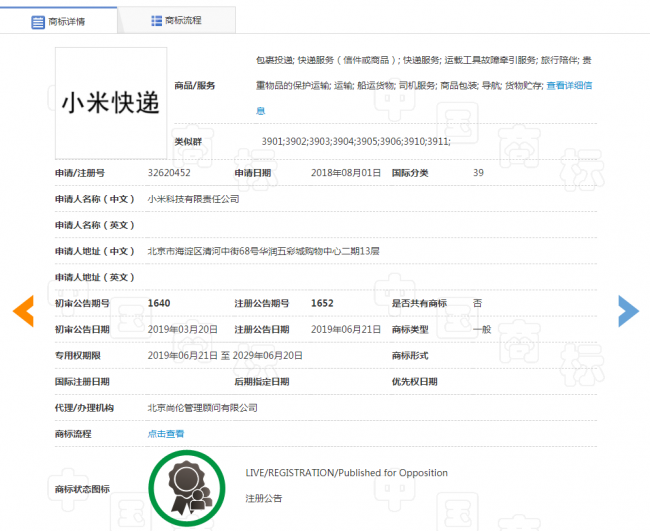Click the 国际分类 label

tap(410, 173)
